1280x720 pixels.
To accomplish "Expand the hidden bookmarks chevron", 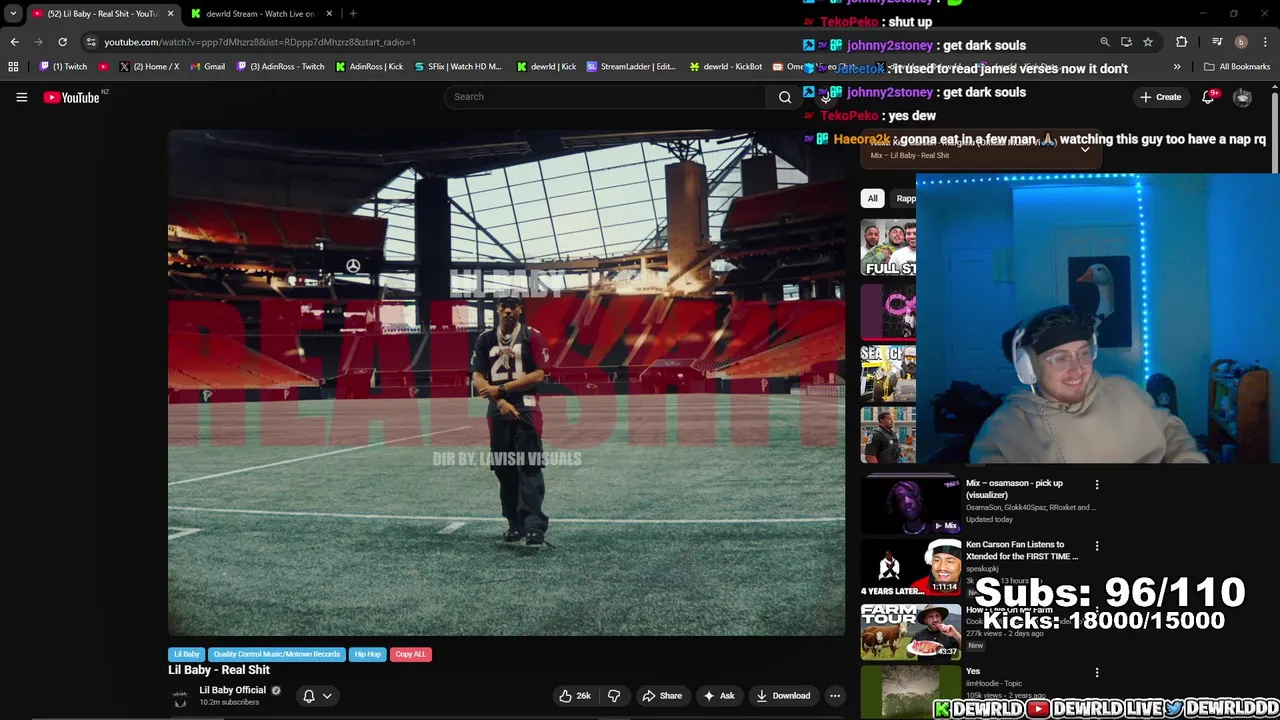I will [1177, 67].
